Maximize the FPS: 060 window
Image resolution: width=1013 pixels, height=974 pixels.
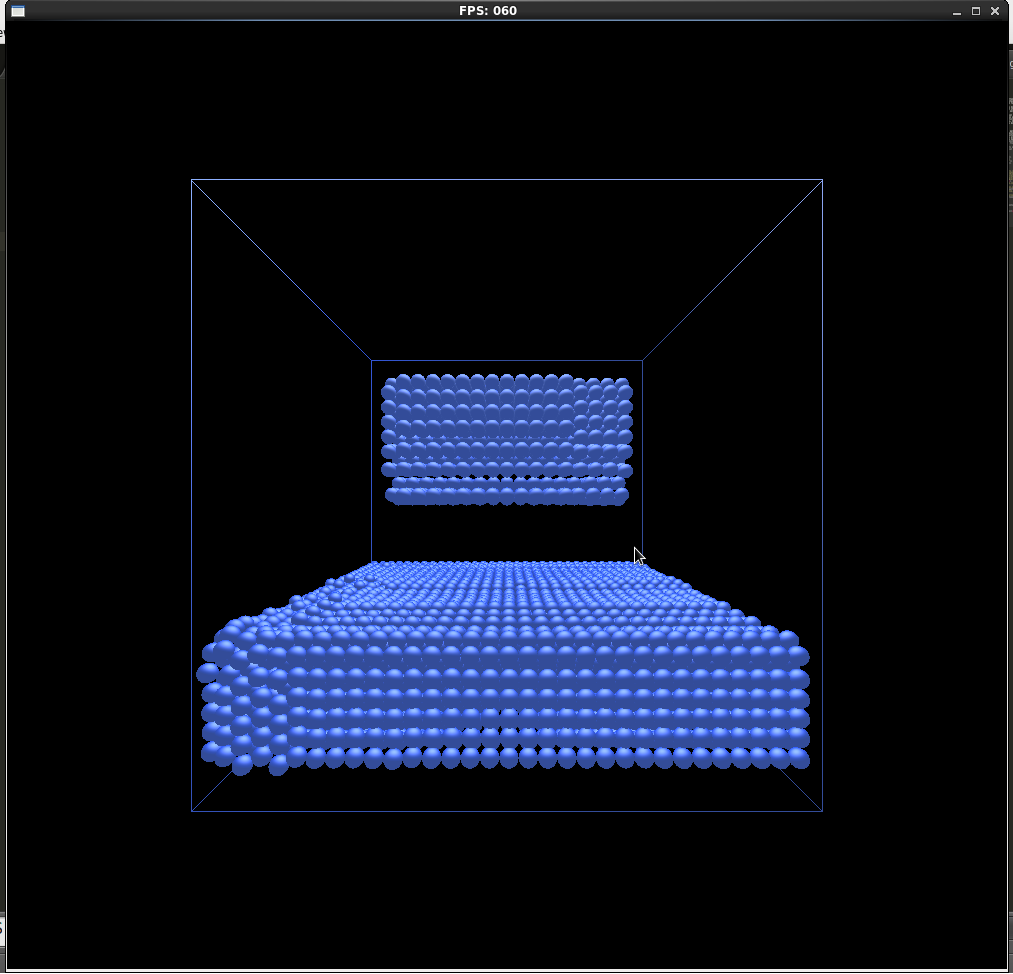tap(976, 11)
